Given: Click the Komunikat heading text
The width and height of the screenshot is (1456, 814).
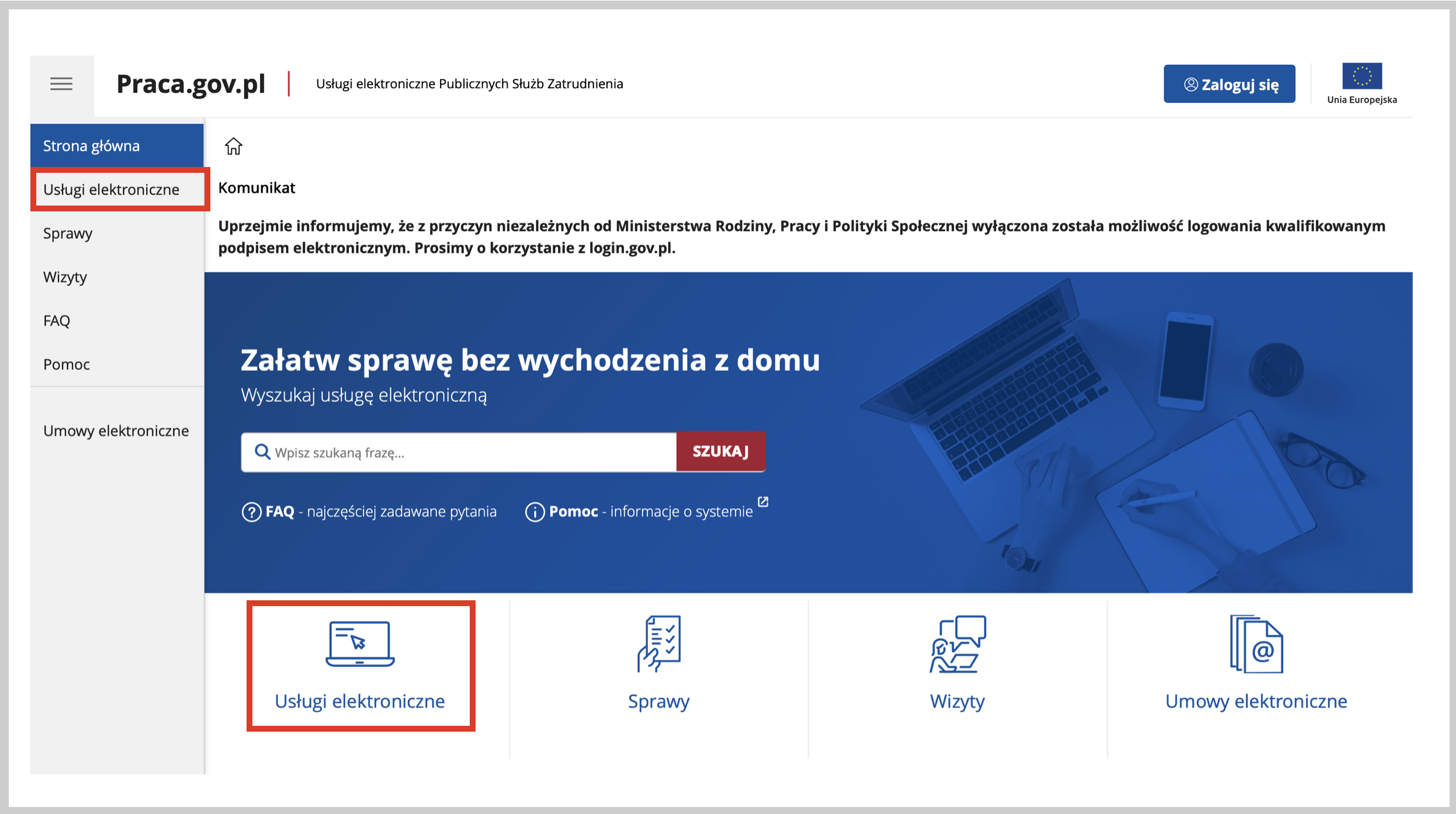Looking at the screenshot, I should (257, 187).
